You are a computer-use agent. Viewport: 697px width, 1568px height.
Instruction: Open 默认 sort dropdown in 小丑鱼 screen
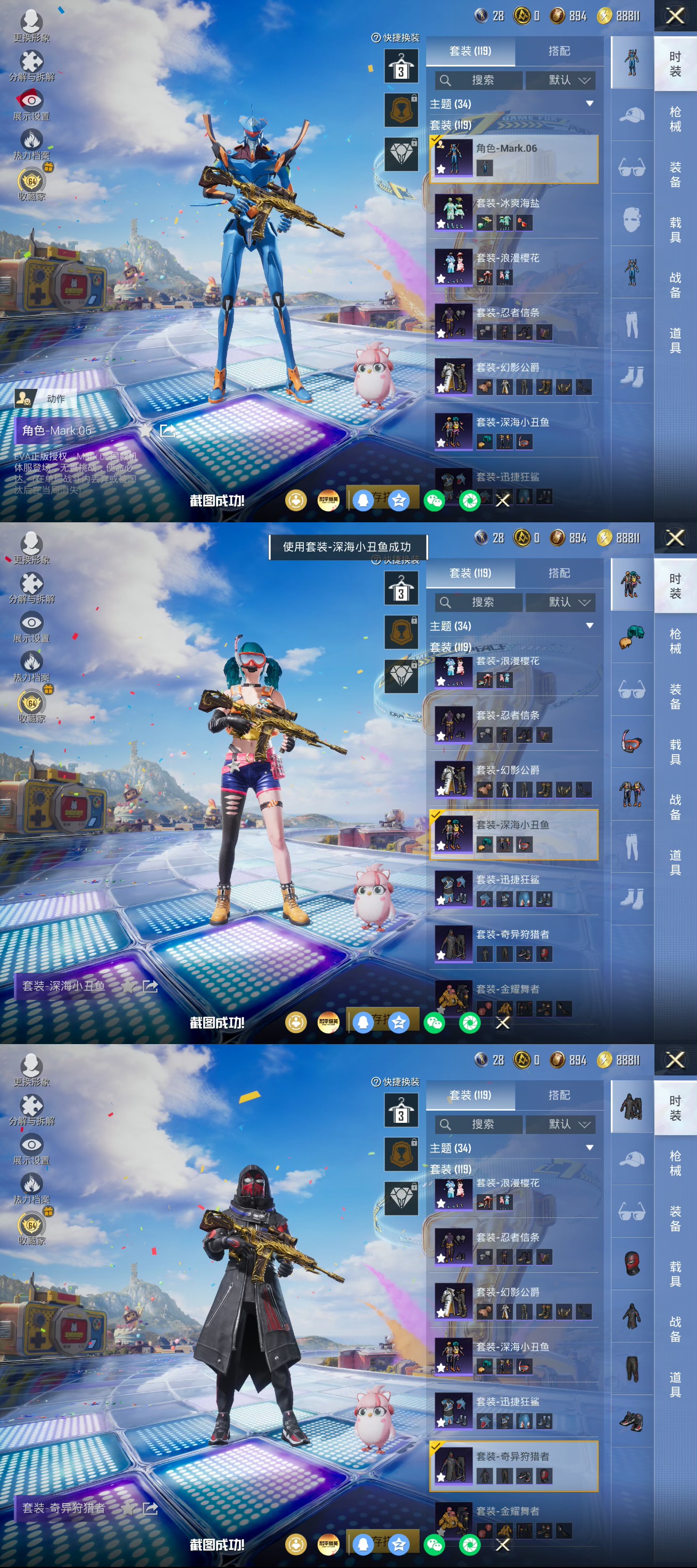click(x=561, y=603)
